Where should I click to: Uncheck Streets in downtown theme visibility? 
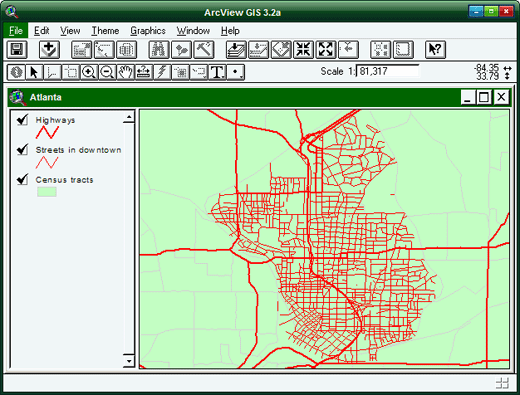pos(22,149)
